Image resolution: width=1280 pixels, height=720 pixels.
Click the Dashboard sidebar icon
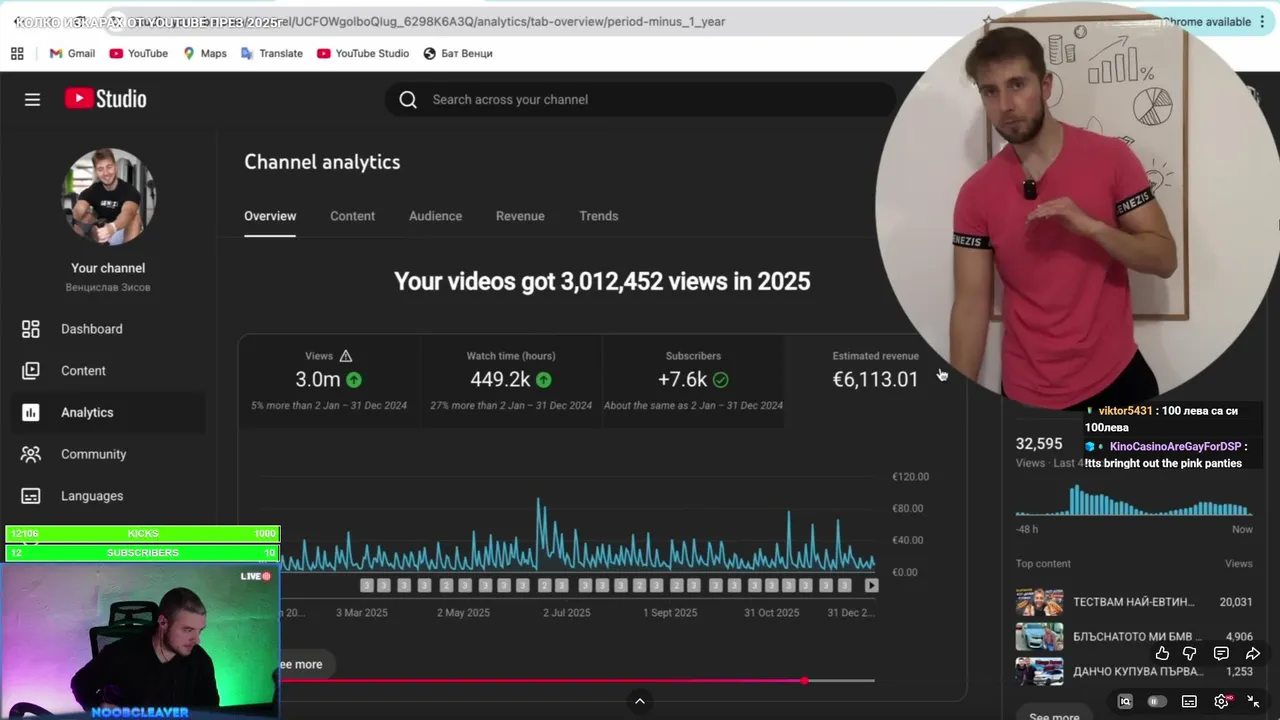tap(31, 329)
